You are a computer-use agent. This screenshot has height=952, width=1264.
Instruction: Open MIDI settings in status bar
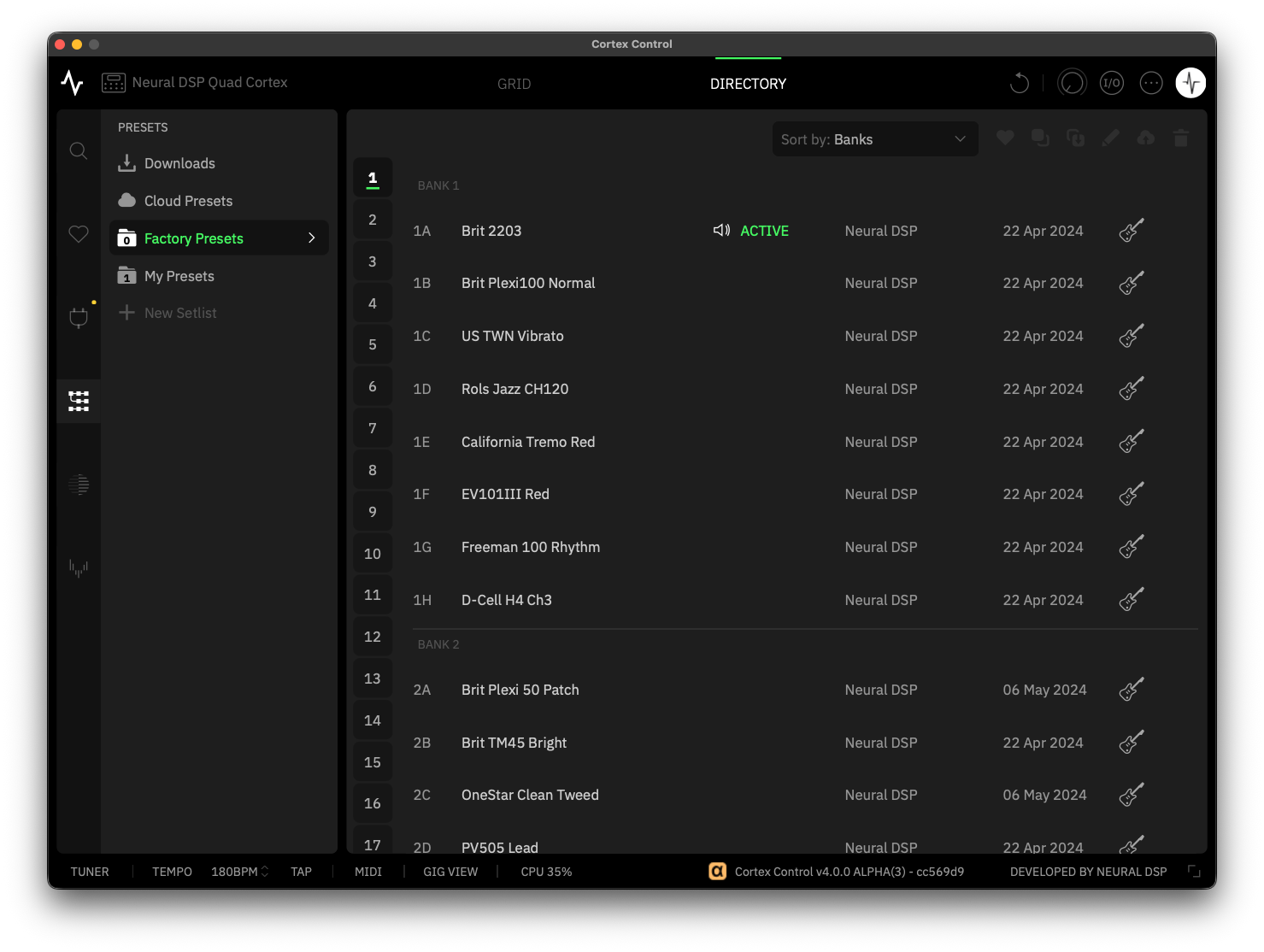[x=368, y=872]
